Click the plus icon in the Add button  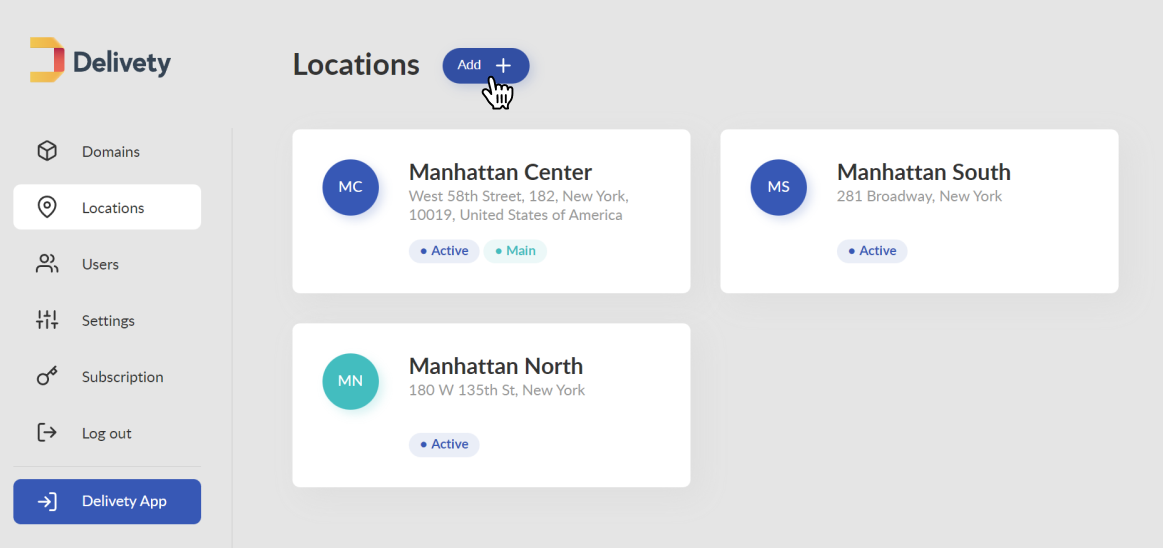pos(504,65)
